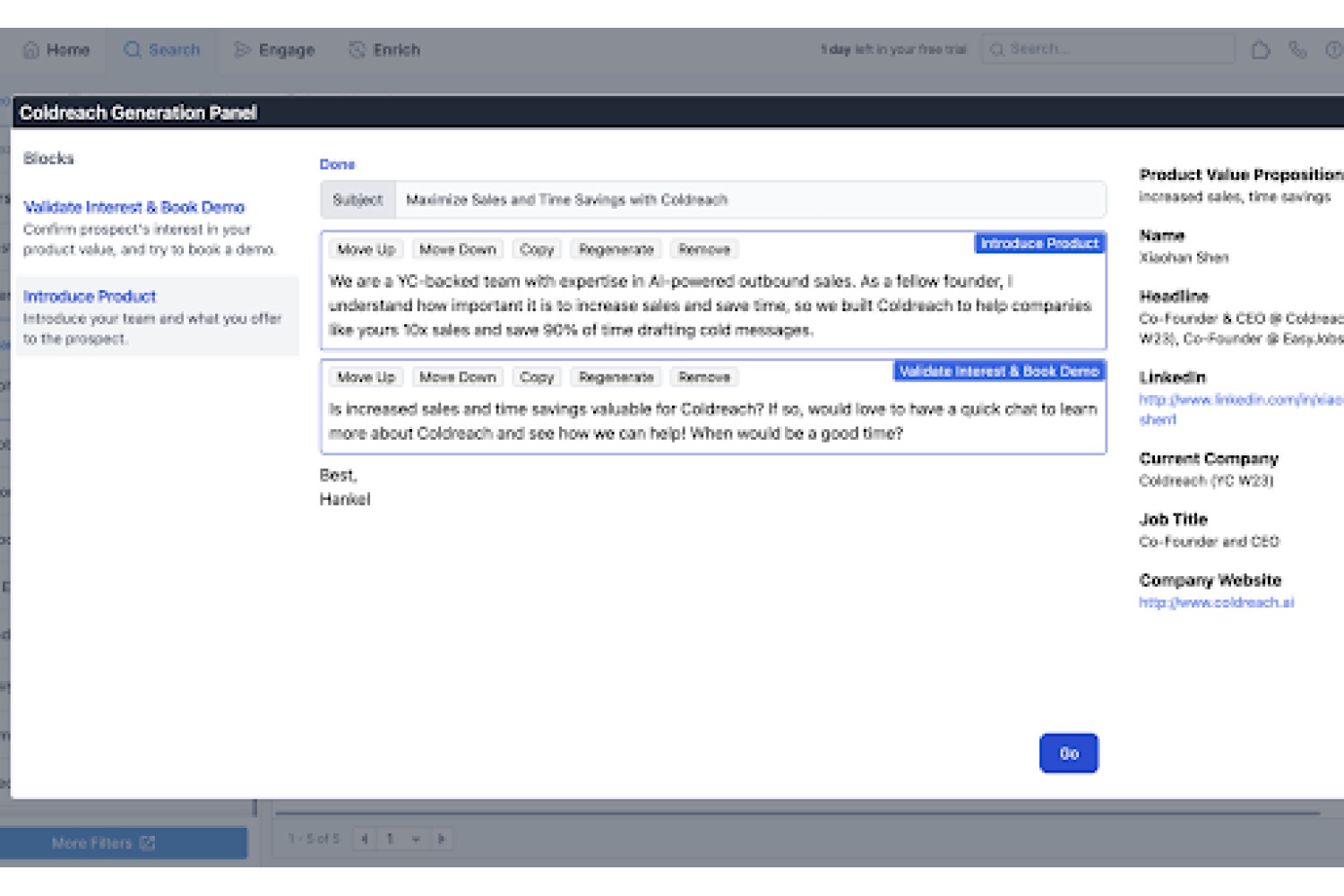1344x896 pixels.
Task: Click the Engage paper-plane icon
Action: coord(242,50)
